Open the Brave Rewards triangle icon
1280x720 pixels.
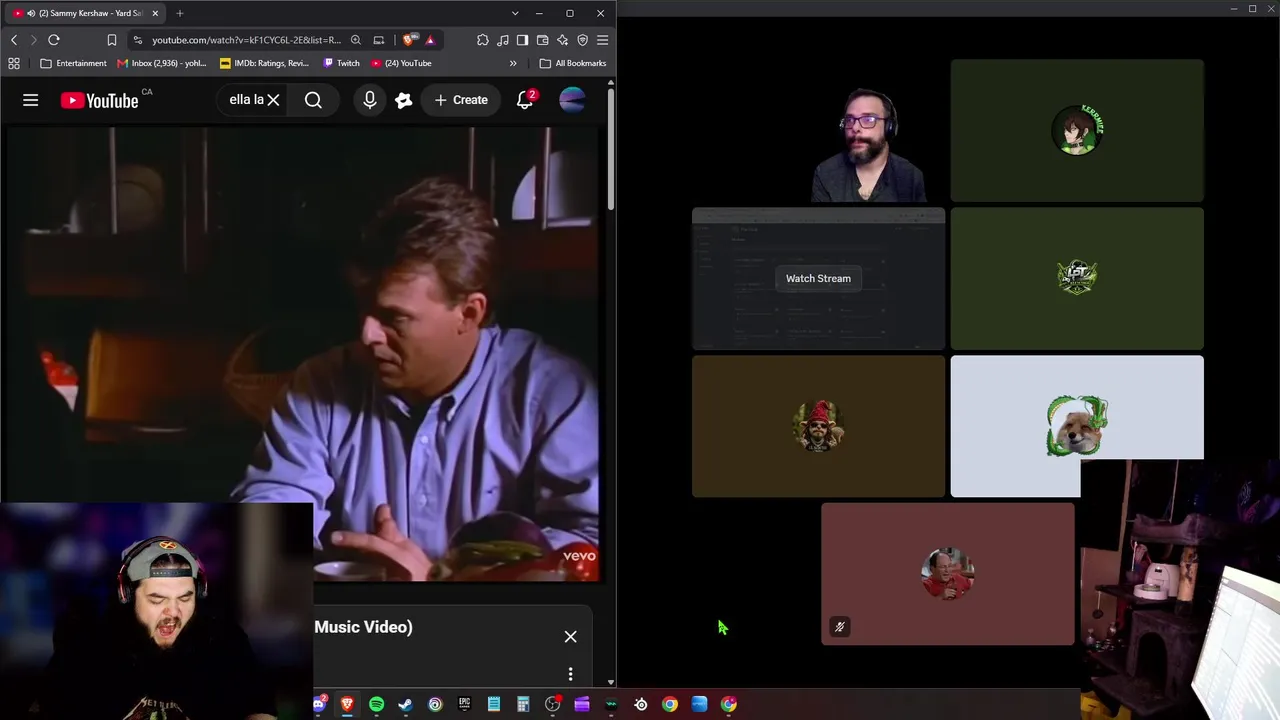click(x=430, y=40)
